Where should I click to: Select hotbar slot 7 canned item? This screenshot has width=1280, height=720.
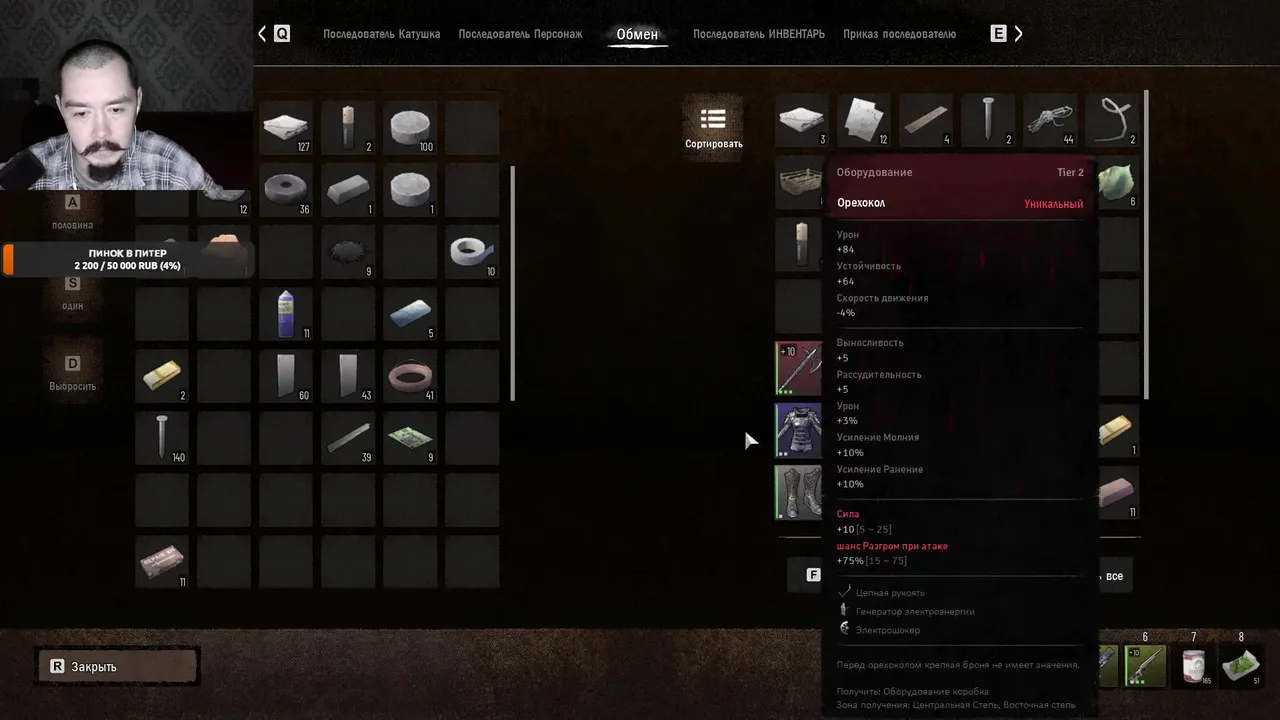pos(1193,666)
